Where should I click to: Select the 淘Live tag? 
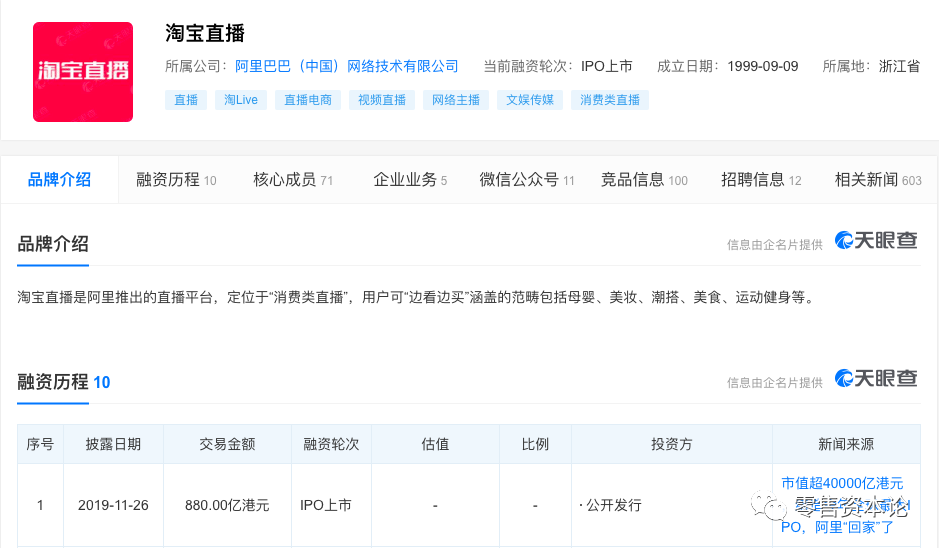coord(241,100)
